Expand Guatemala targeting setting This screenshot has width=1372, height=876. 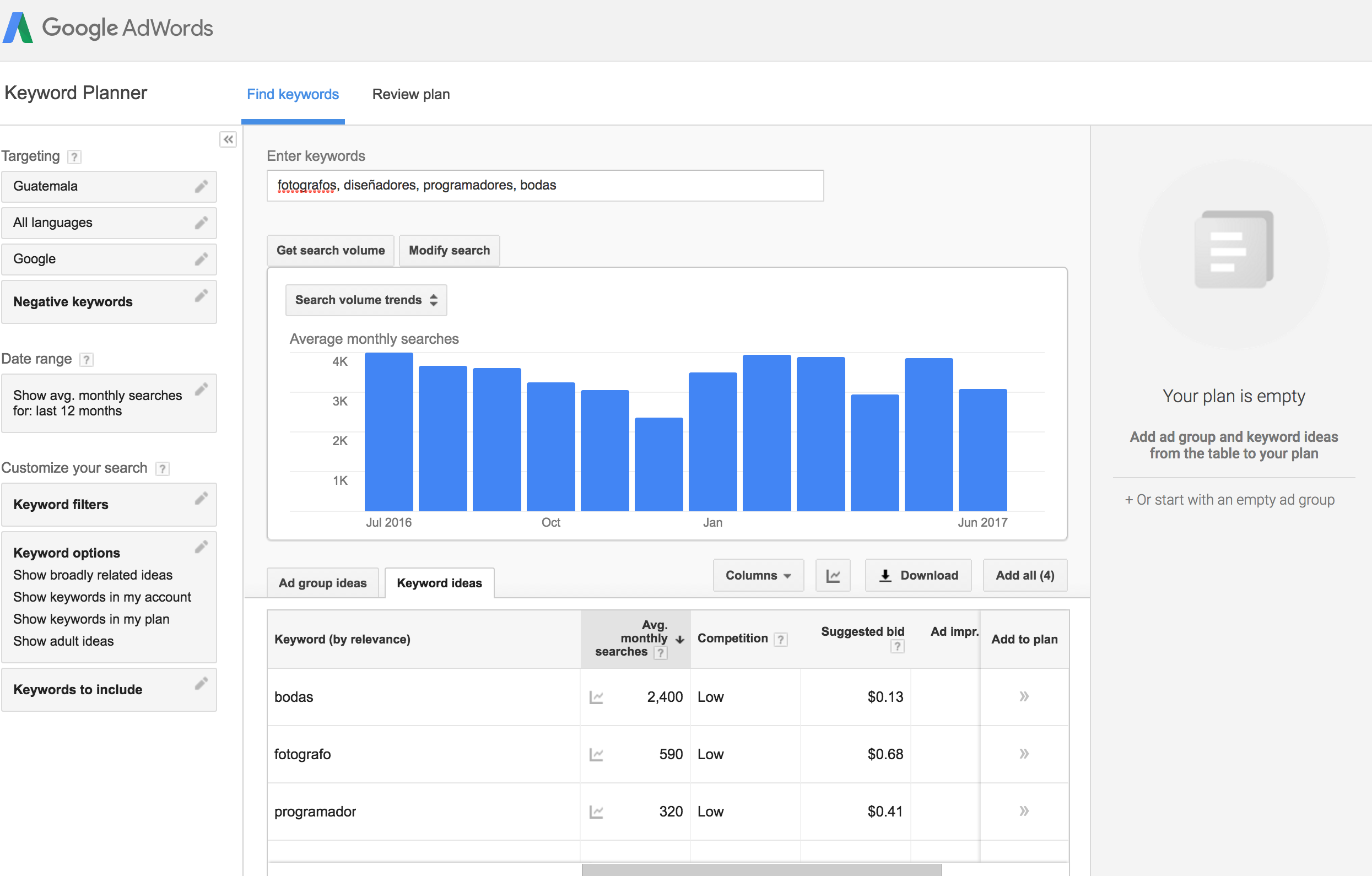[109, 186]
